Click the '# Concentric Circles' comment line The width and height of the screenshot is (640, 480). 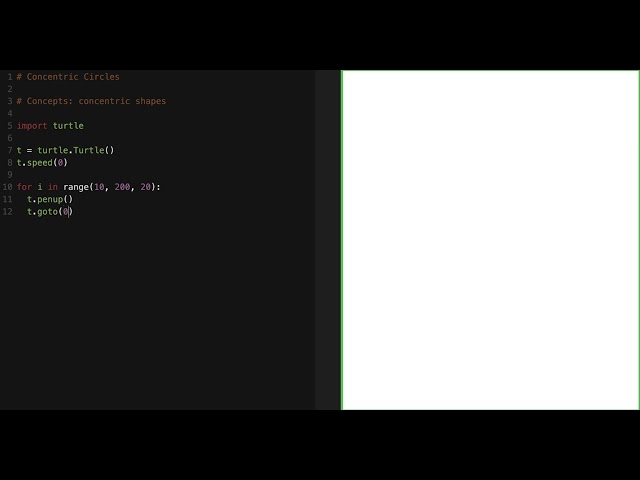[x=68, y=77]
